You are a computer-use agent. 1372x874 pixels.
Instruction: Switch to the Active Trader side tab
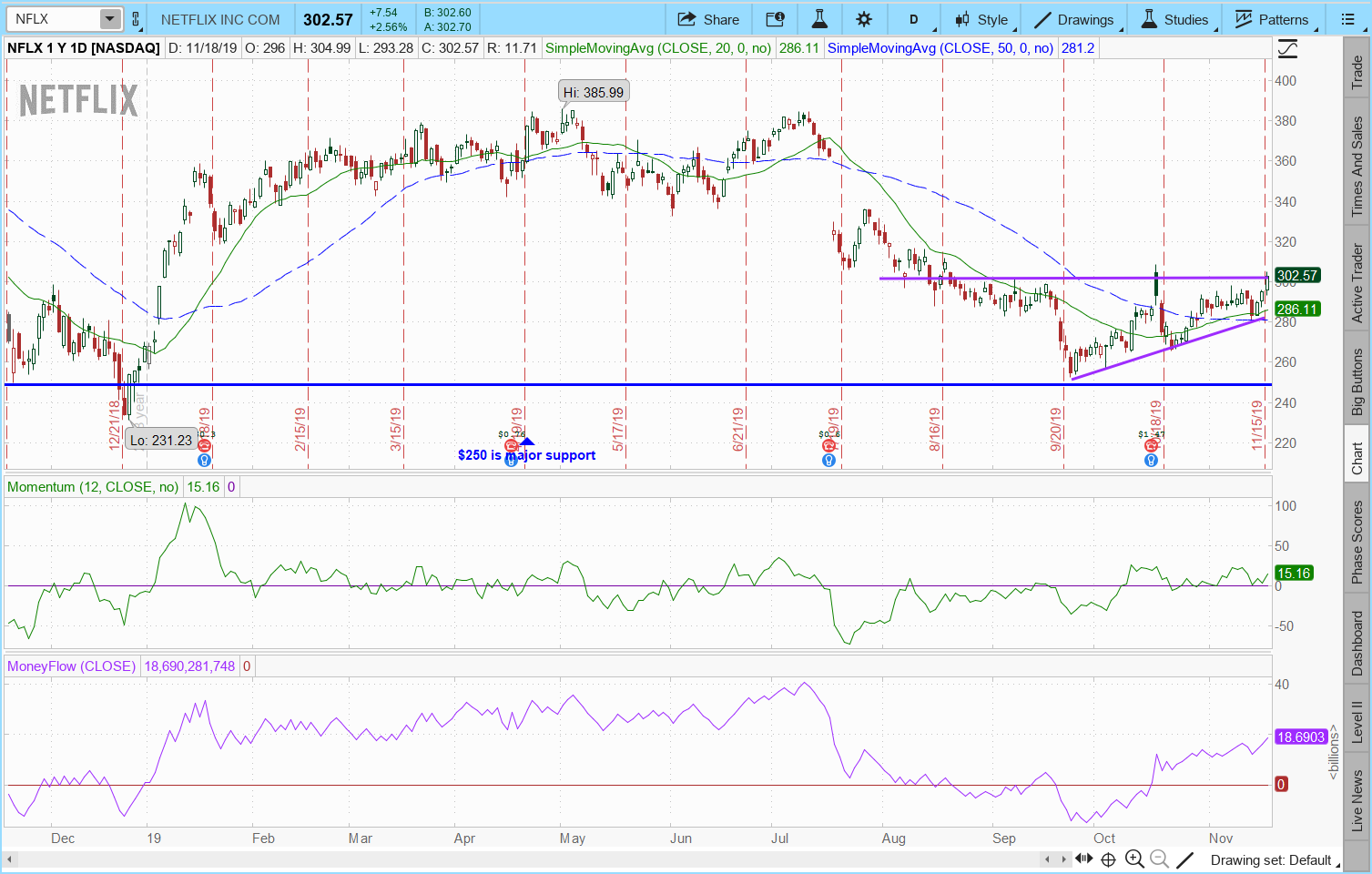point(1357,283)
